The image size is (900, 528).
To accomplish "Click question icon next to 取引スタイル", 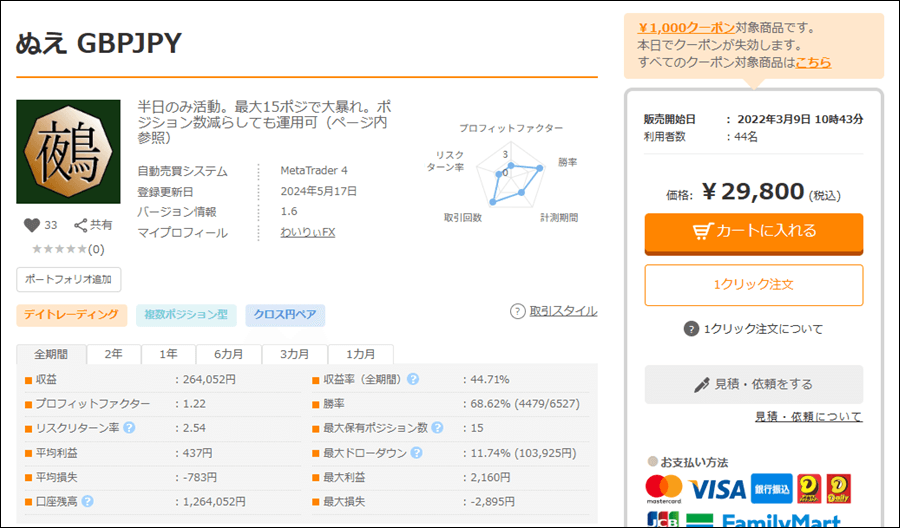I will click(x=517, y=312).
